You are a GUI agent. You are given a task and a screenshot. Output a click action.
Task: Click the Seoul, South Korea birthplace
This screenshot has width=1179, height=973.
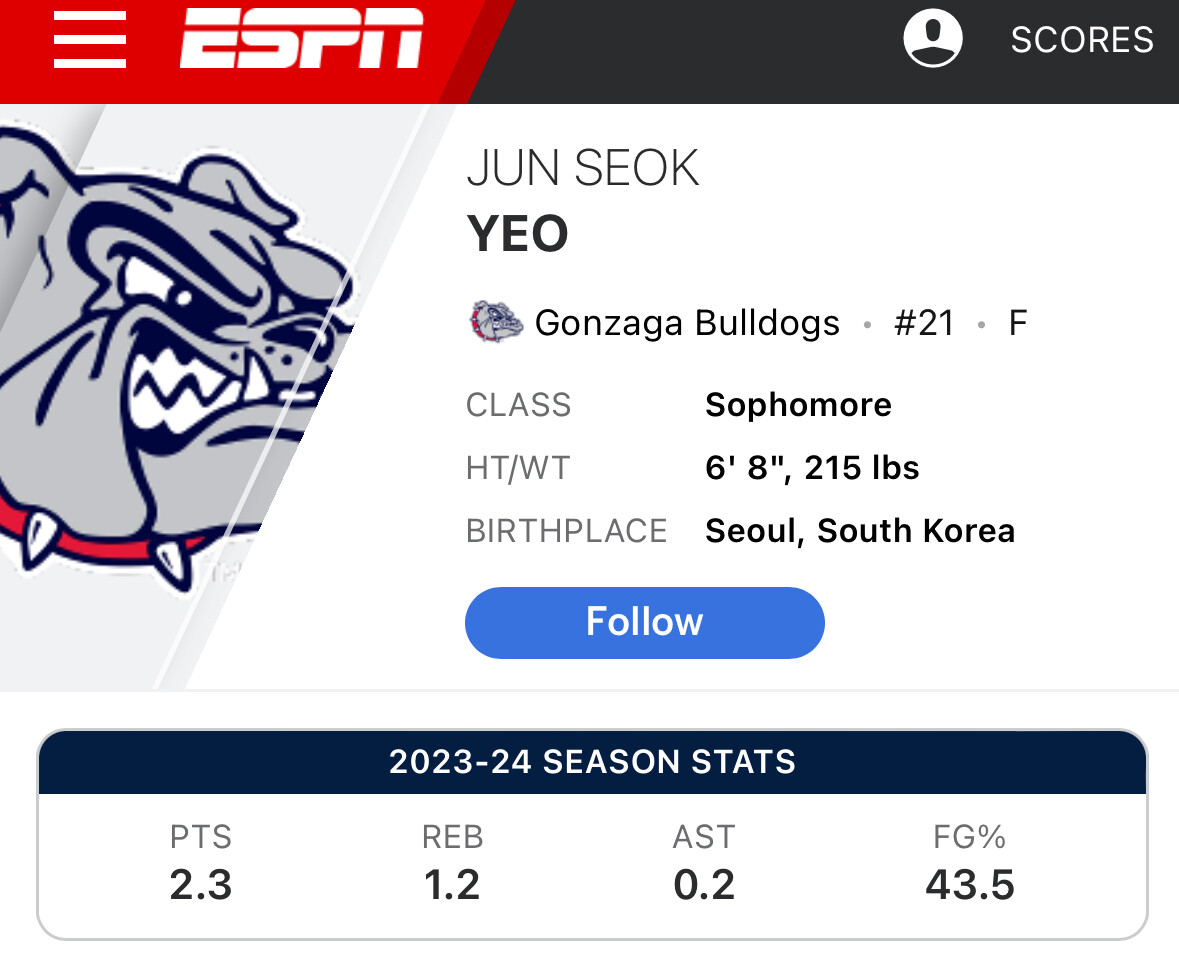859,530
